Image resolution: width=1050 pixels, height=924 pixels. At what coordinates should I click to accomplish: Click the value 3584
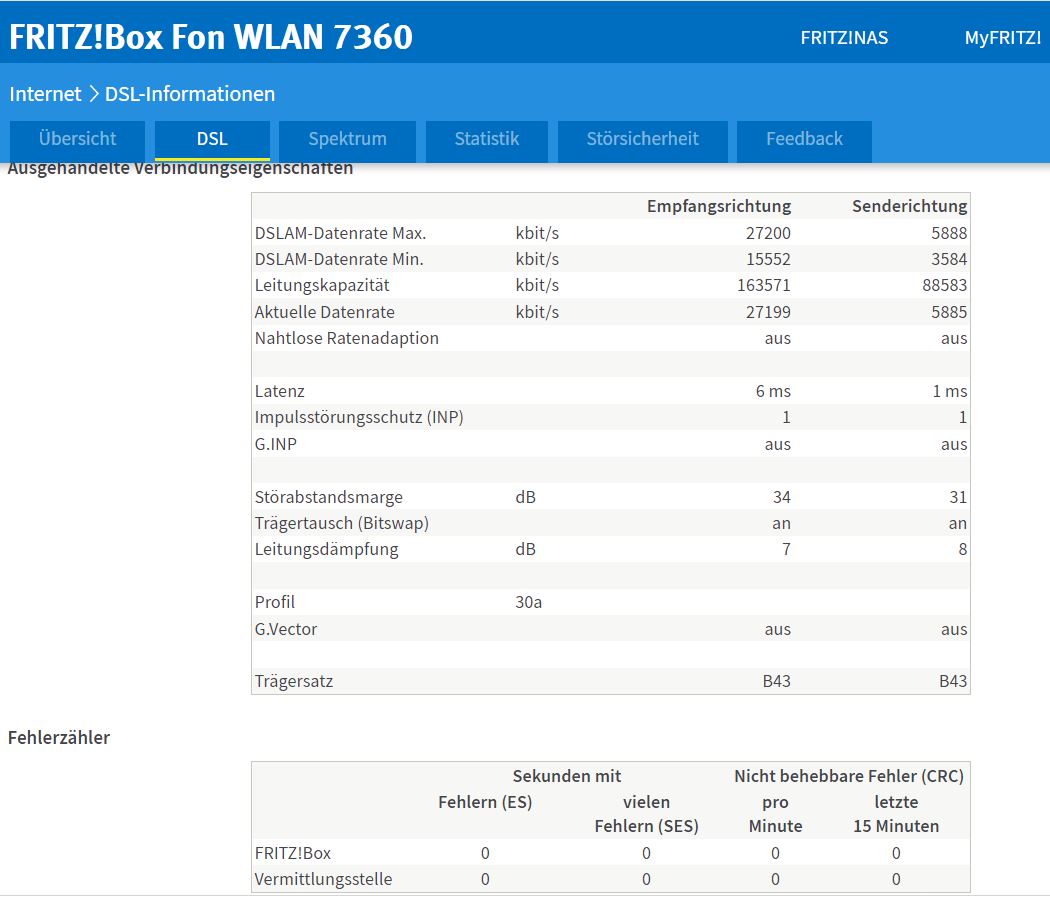pyautogui.click(x=949, y=259)
